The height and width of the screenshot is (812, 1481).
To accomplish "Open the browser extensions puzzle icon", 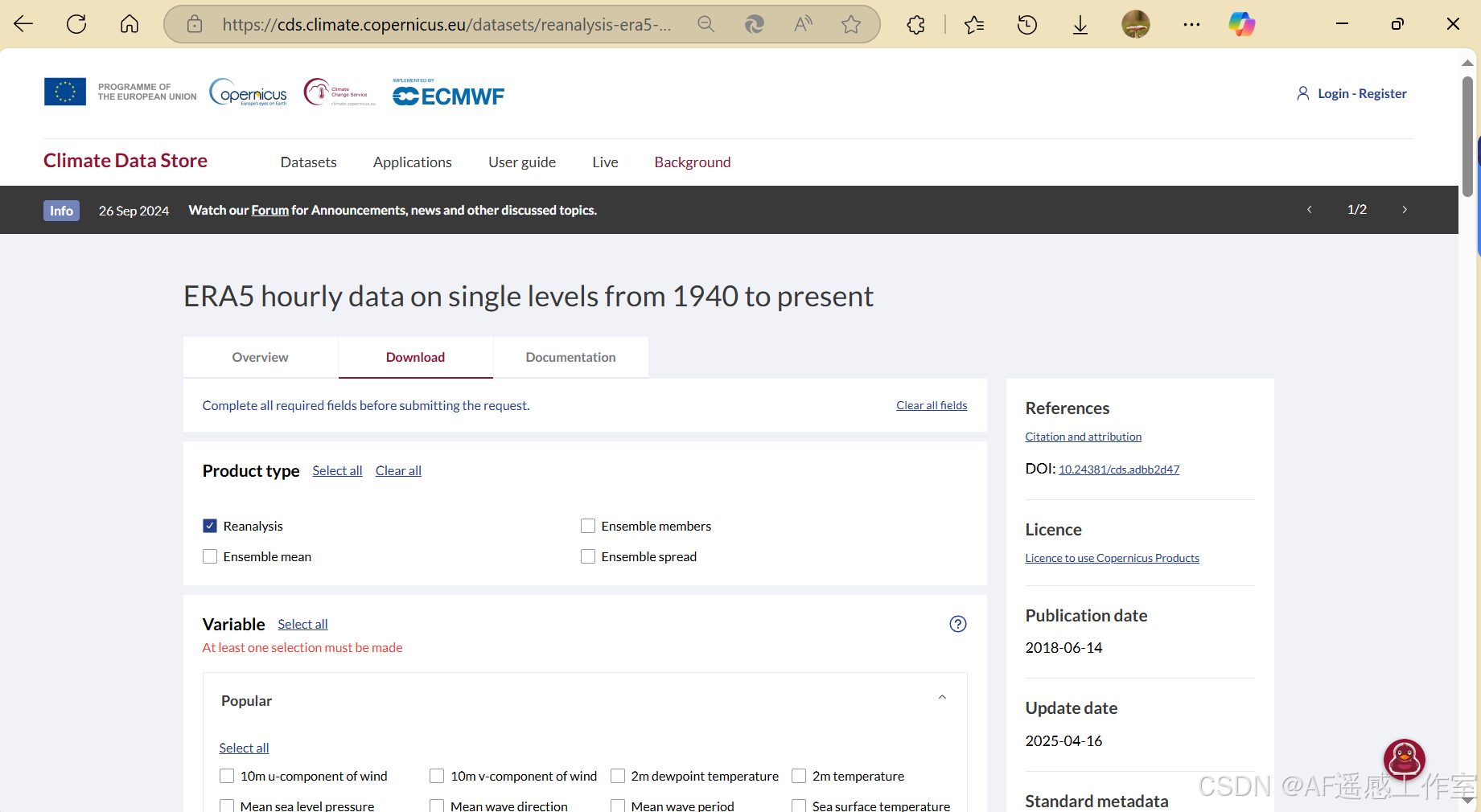I will (x=915, y=25).
